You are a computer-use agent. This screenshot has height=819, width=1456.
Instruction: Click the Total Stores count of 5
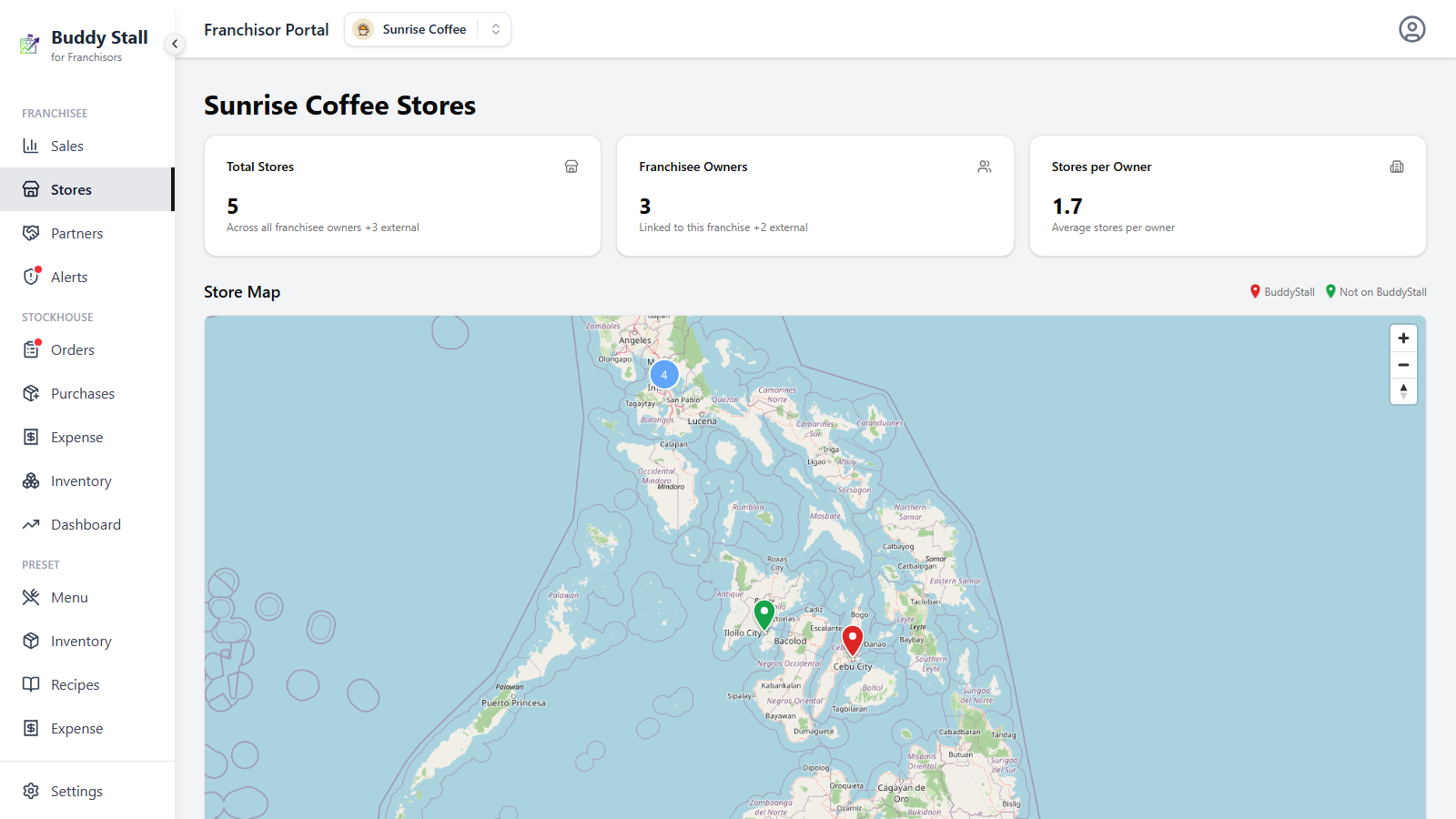(233, 207)
